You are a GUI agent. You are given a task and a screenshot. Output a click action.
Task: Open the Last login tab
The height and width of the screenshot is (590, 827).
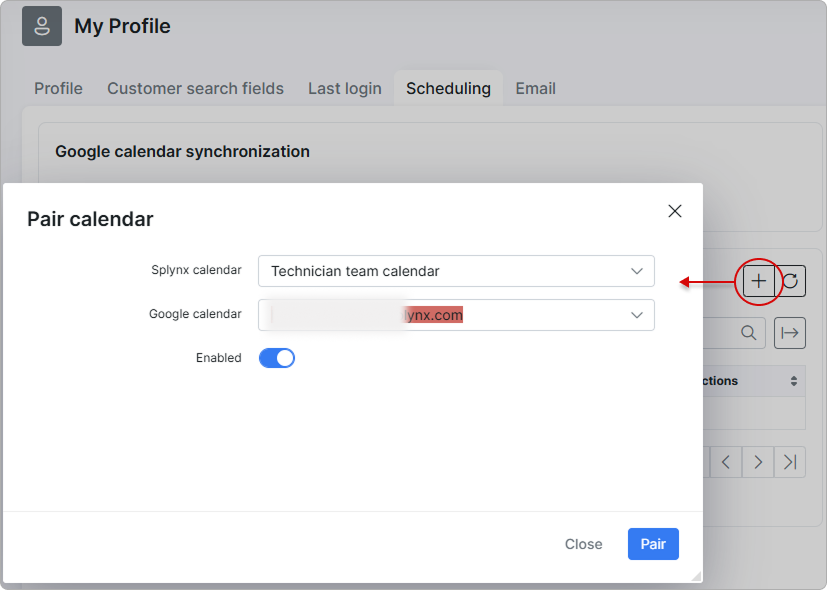pyautogui.click(x=344, y=89)
